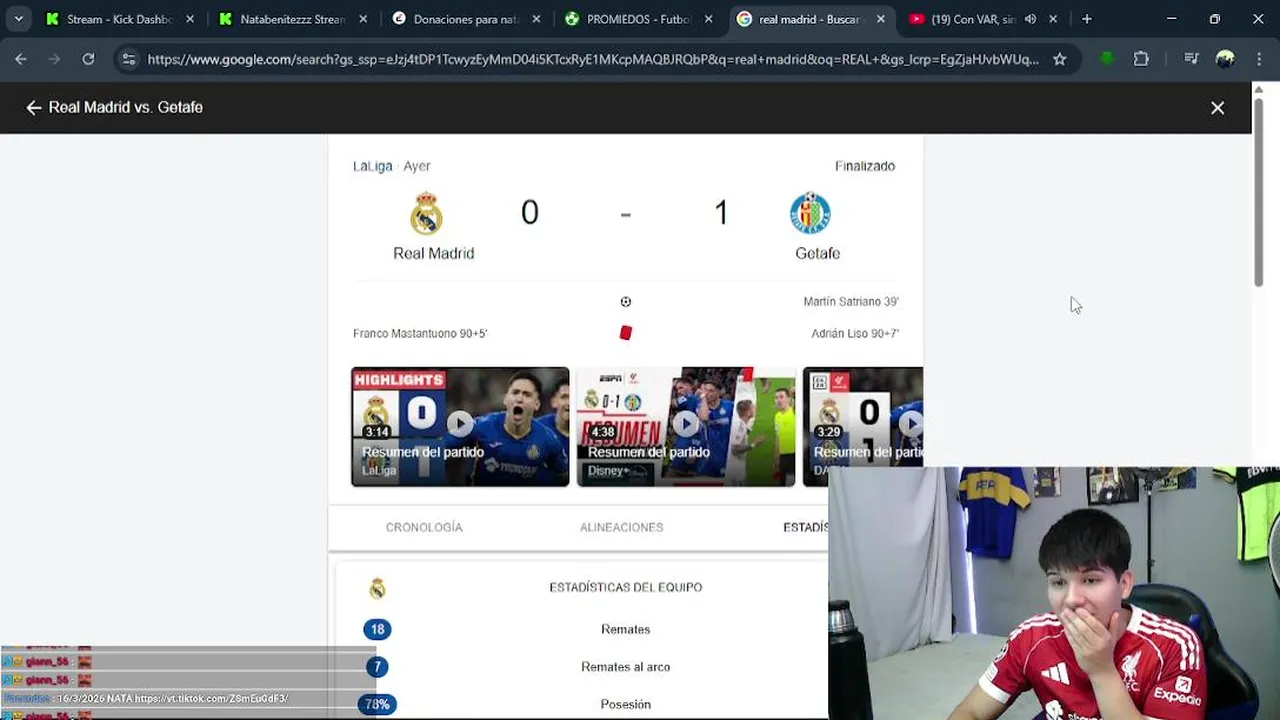Click the Real Madrid crest
The height and width of the screenshot is (720, 1280).
pyautogui.click(x=426, y=213)
